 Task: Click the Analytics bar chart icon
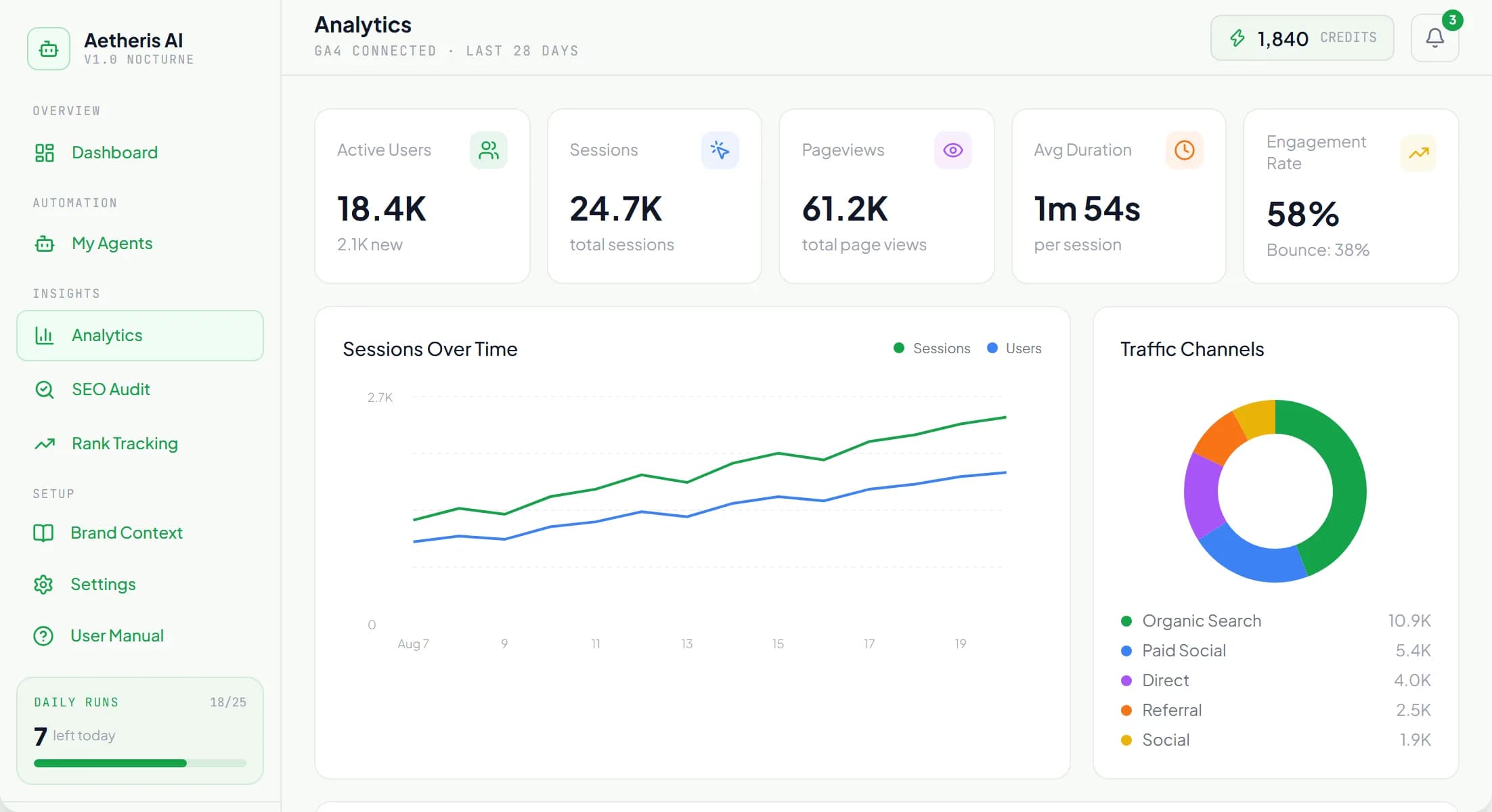tap(45, 336)
